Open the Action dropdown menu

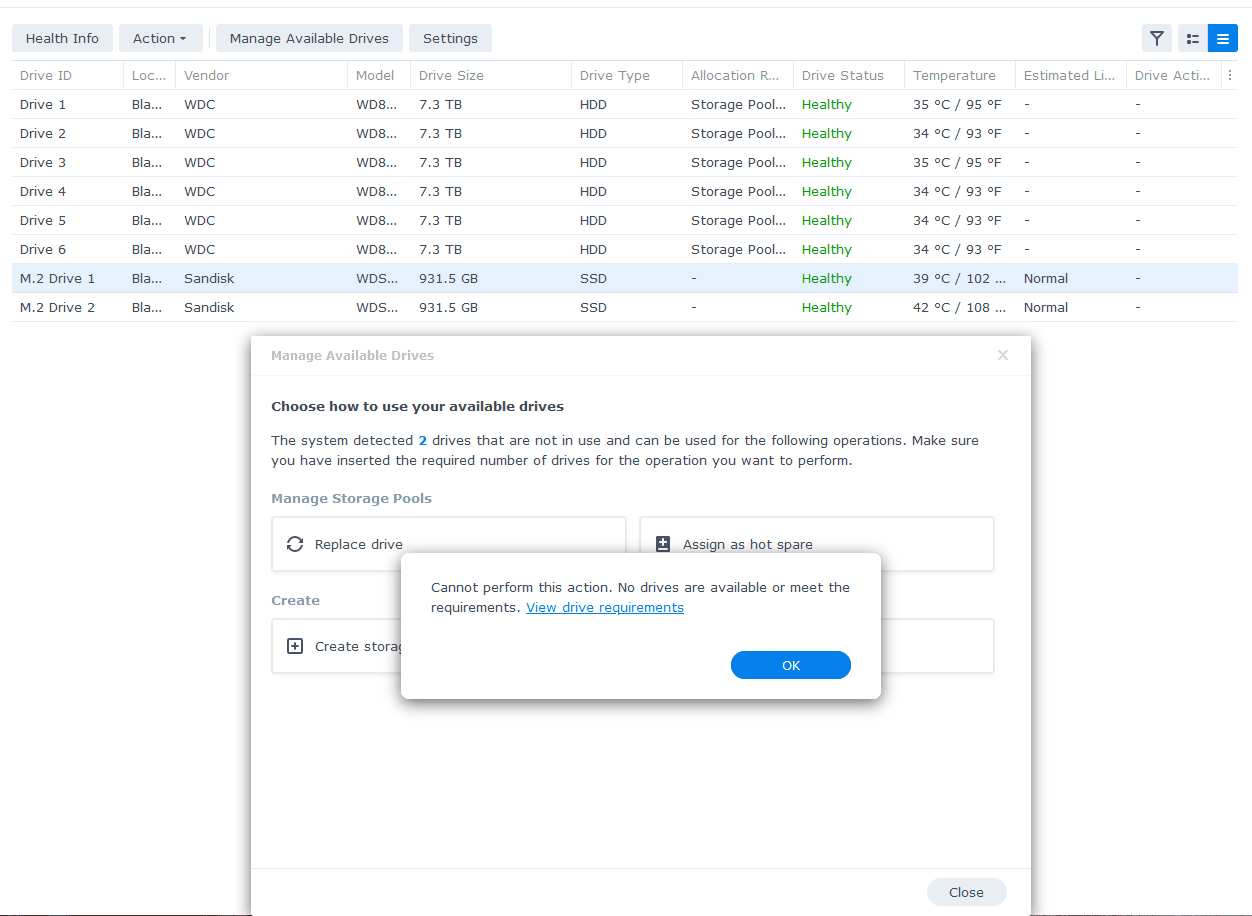point(160,38)
